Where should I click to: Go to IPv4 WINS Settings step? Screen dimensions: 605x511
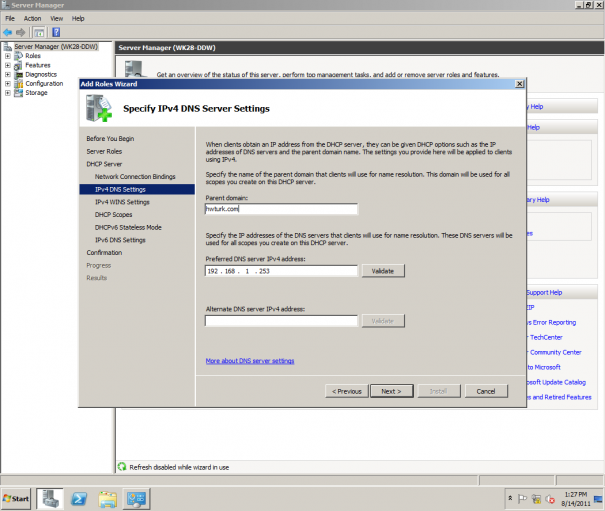click(122, 202)
